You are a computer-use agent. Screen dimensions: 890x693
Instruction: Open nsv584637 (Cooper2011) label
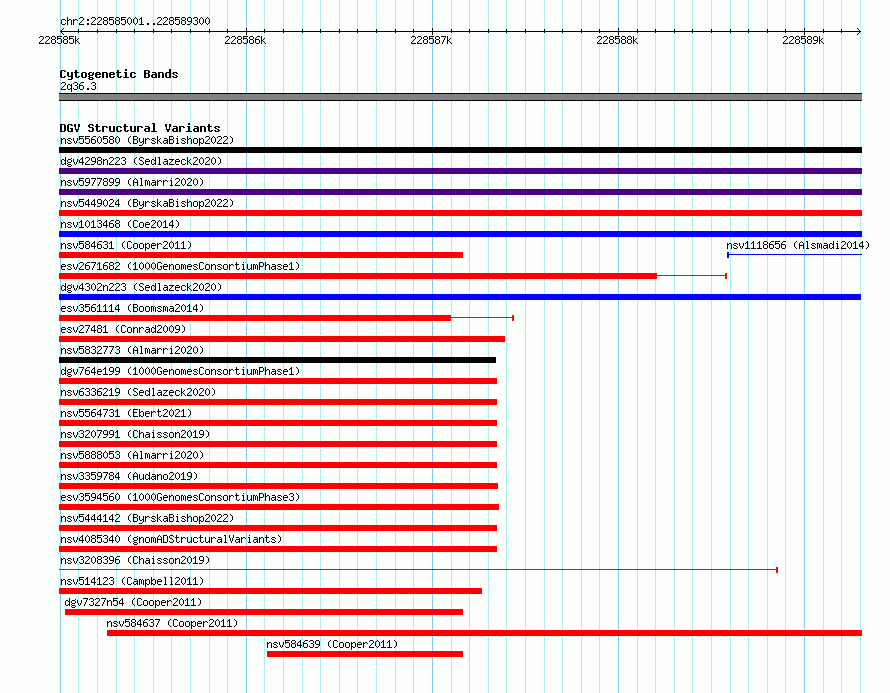pos(172,623)
